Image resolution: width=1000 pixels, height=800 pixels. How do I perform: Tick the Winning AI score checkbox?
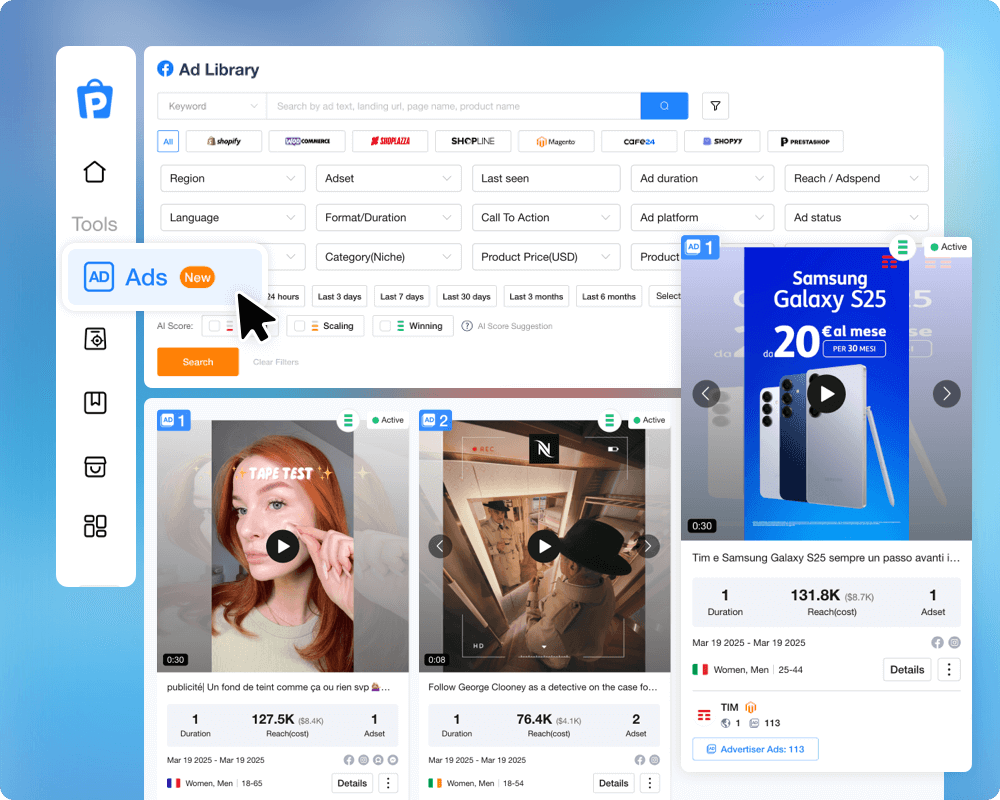[x=385, y=326]
